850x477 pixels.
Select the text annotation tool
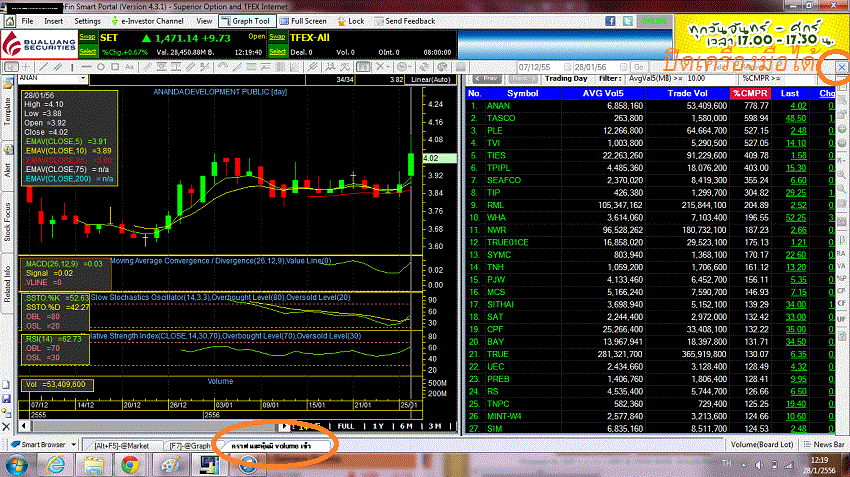[129, 67]
